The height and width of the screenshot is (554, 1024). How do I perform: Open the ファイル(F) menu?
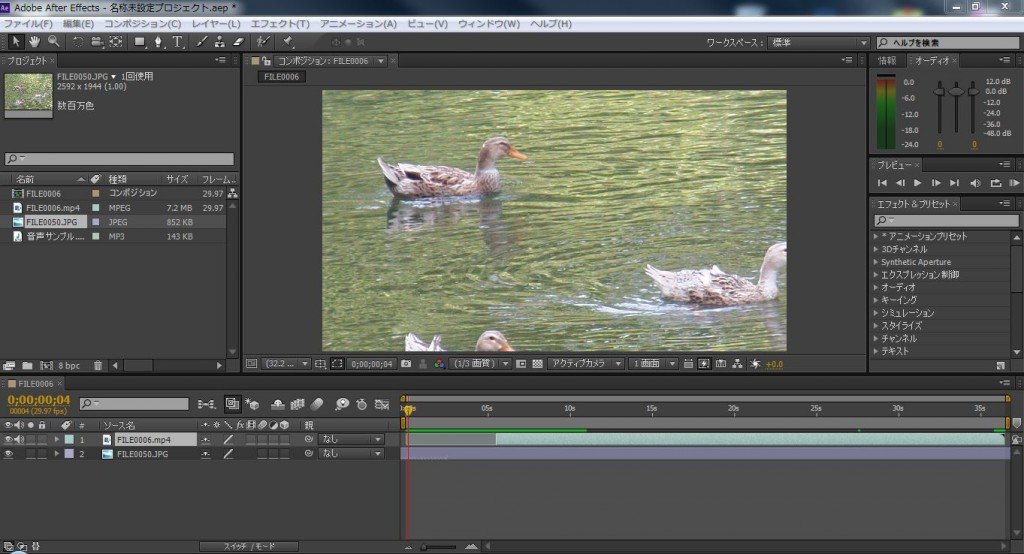coord(28,24)
